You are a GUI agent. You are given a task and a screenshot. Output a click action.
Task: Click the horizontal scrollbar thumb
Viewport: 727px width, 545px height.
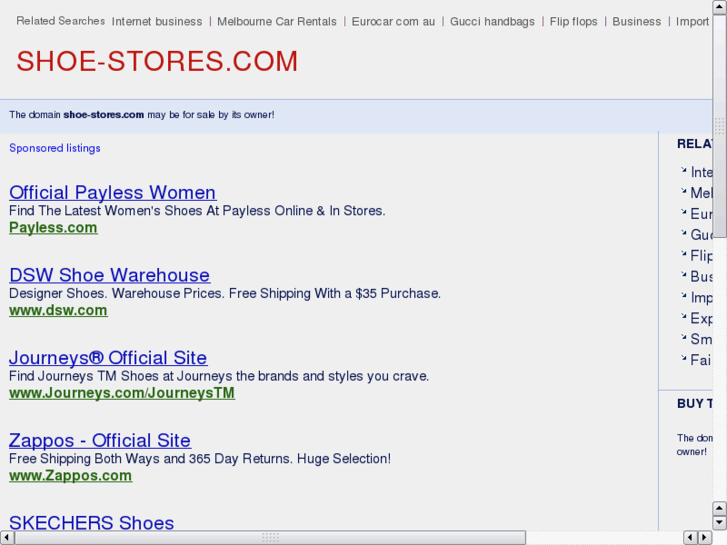point(270,538)
